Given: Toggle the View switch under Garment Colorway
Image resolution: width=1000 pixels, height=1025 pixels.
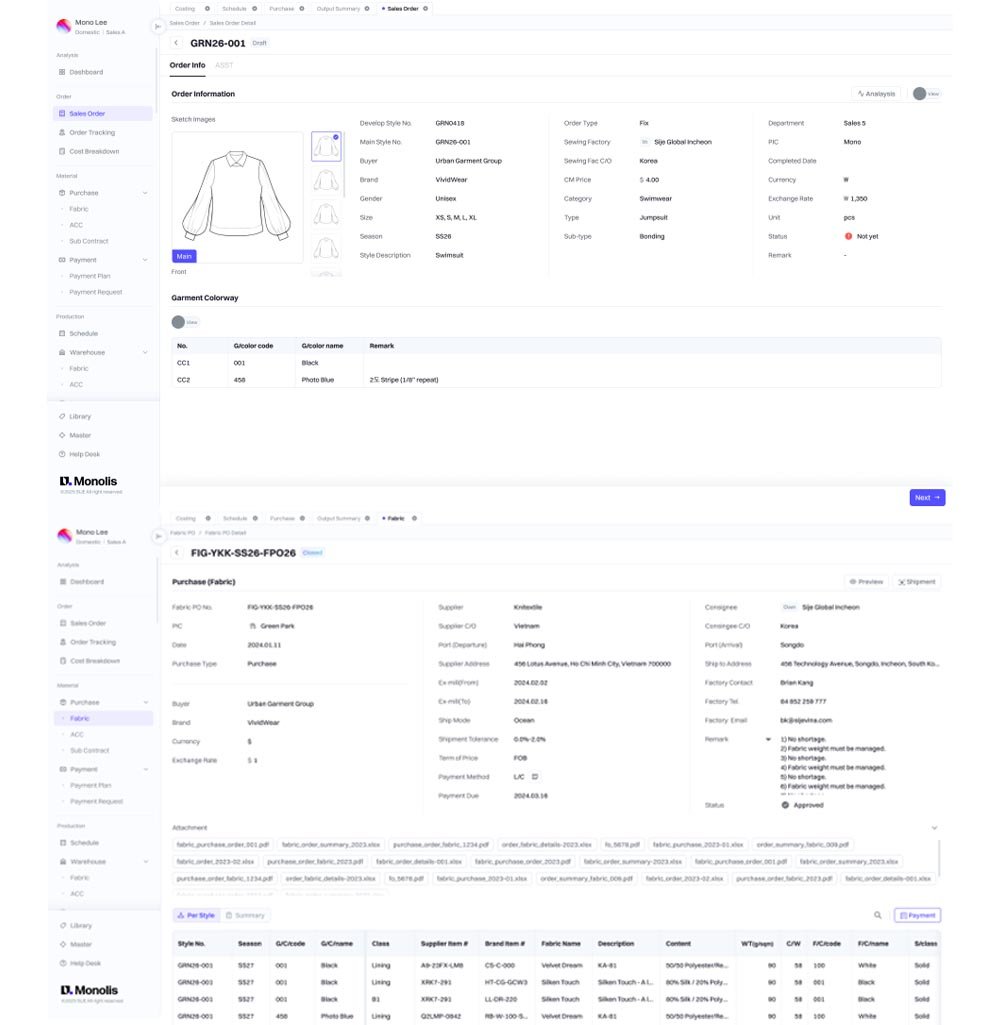Looking at the screenshot, I should click(x=184, y=322).
